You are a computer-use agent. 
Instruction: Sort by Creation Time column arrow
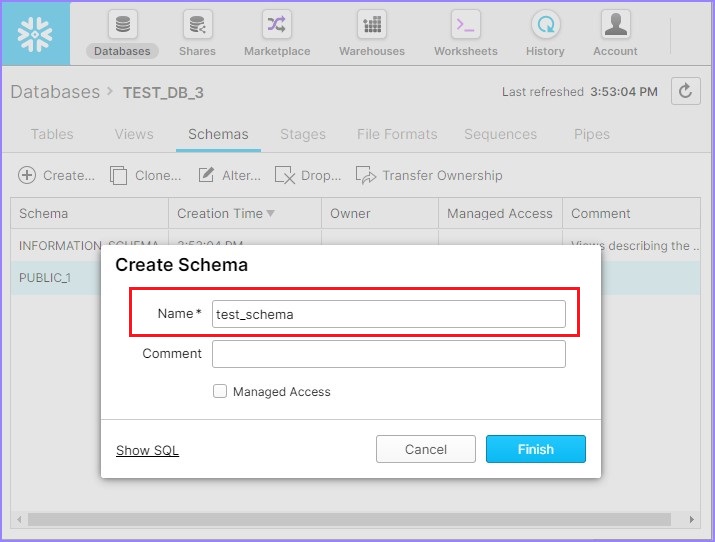(x=270, y=214)
